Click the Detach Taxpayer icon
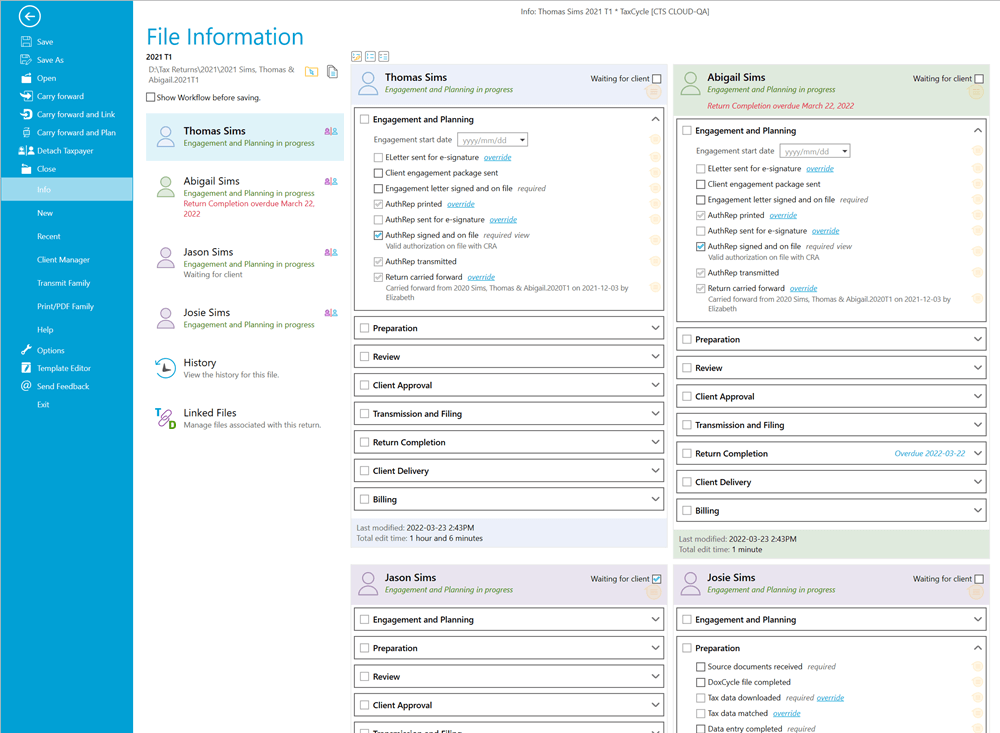The image size is (1000, 733). tap(26, 151)
